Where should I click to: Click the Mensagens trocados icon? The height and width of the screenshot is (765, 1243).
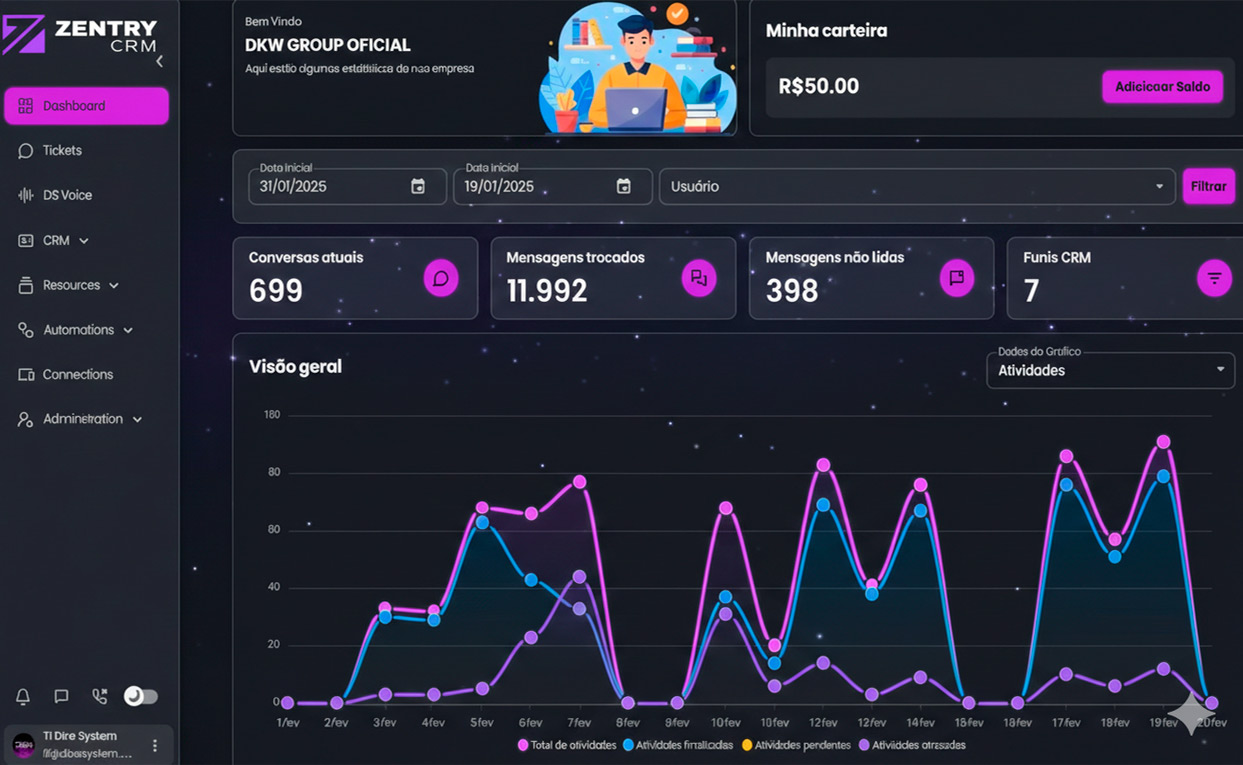pyautogui.click(x=699, y=278)
